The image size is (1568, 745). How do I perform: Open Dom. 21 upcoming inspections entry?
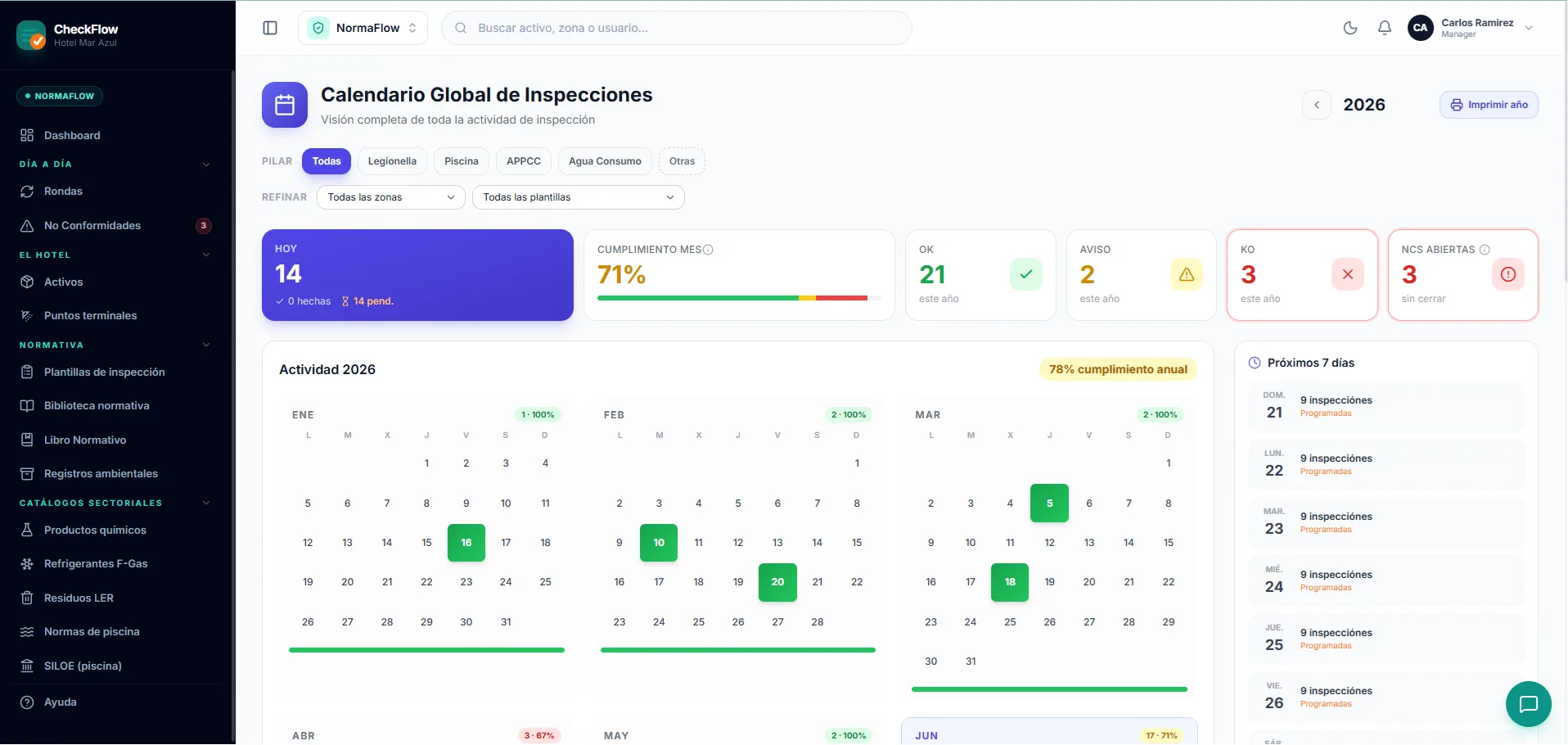click(x=1386, y=406)
